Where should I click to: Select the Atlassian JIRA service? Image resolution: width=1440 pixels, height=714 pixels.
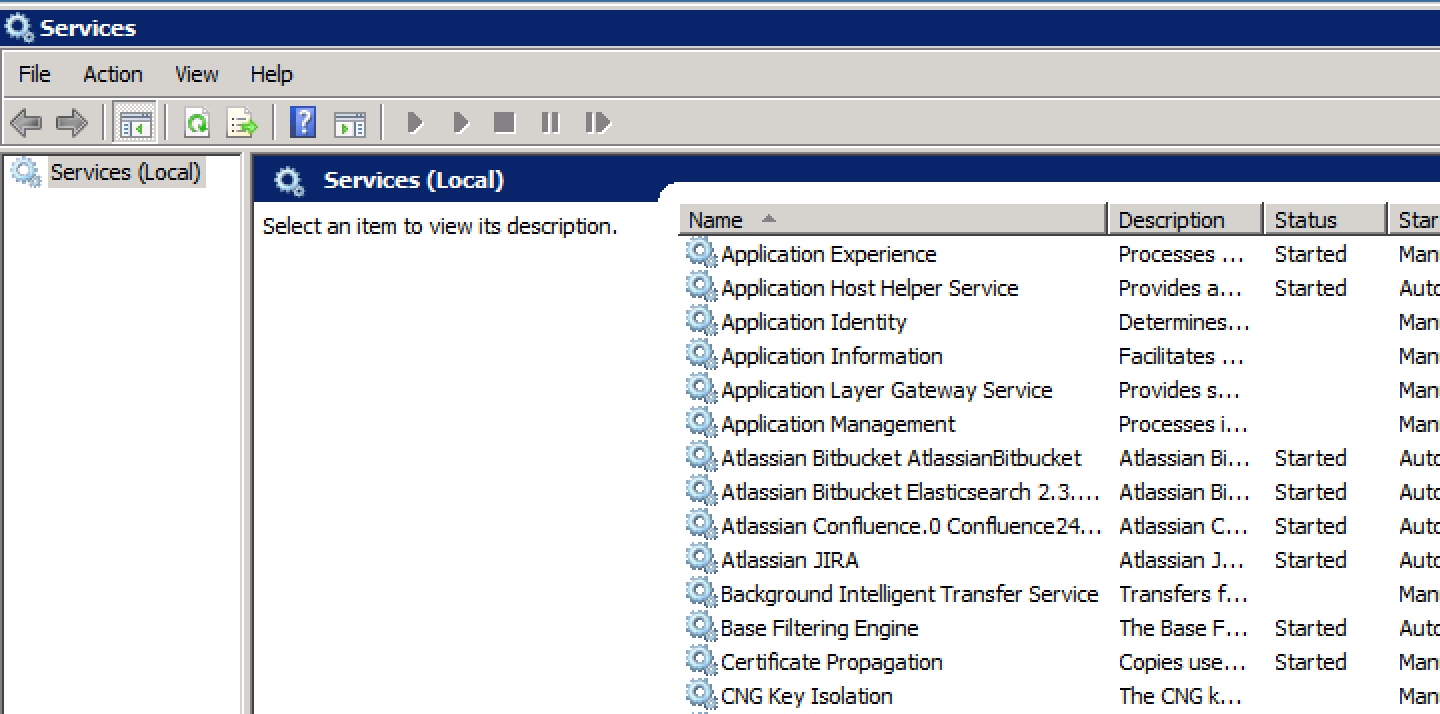pyautogui.click(x=790, y=560)
